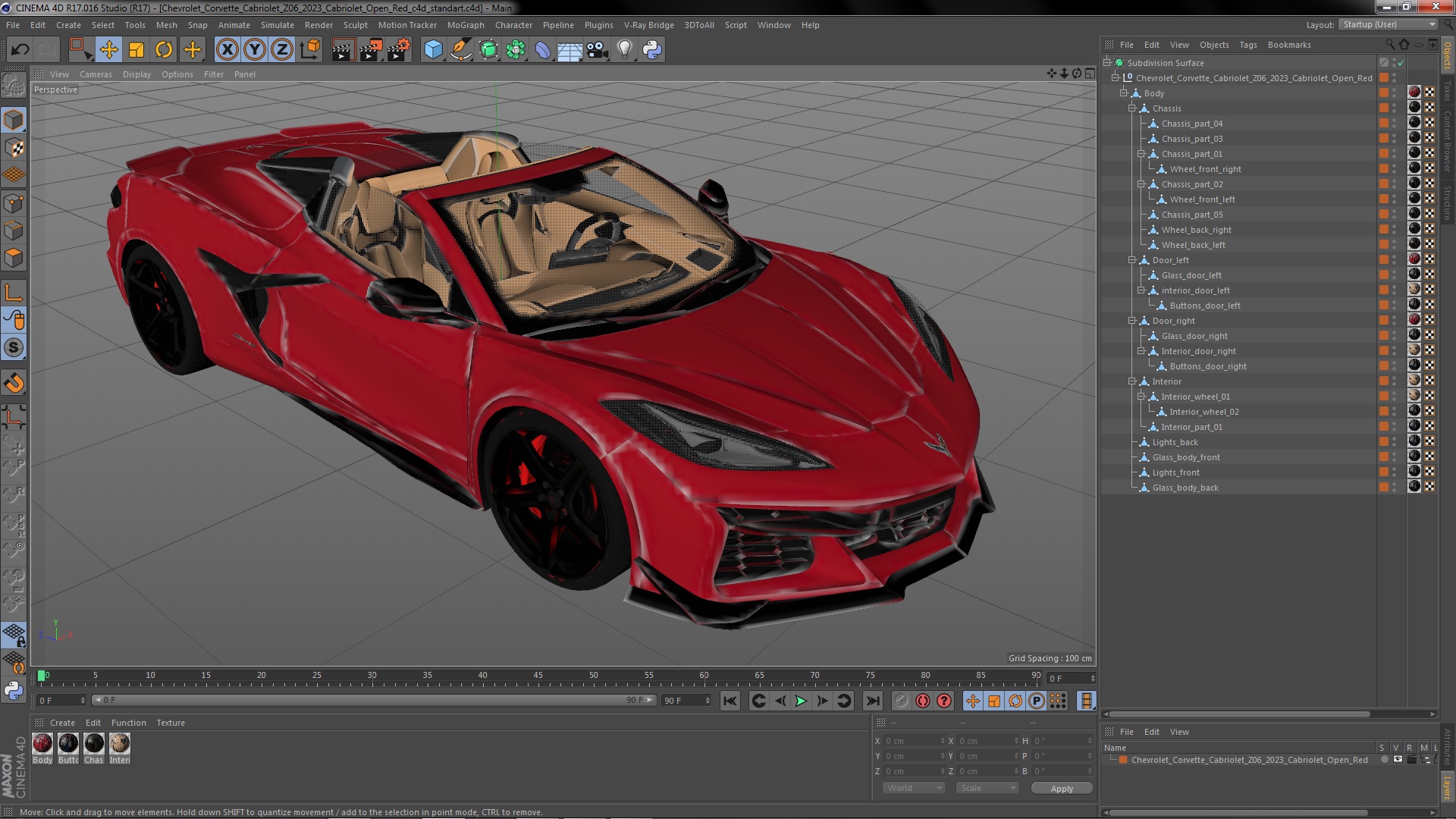
Task: Toggle Subdivision Surface enable checkmark
Action: click(x=1401, y=63)
